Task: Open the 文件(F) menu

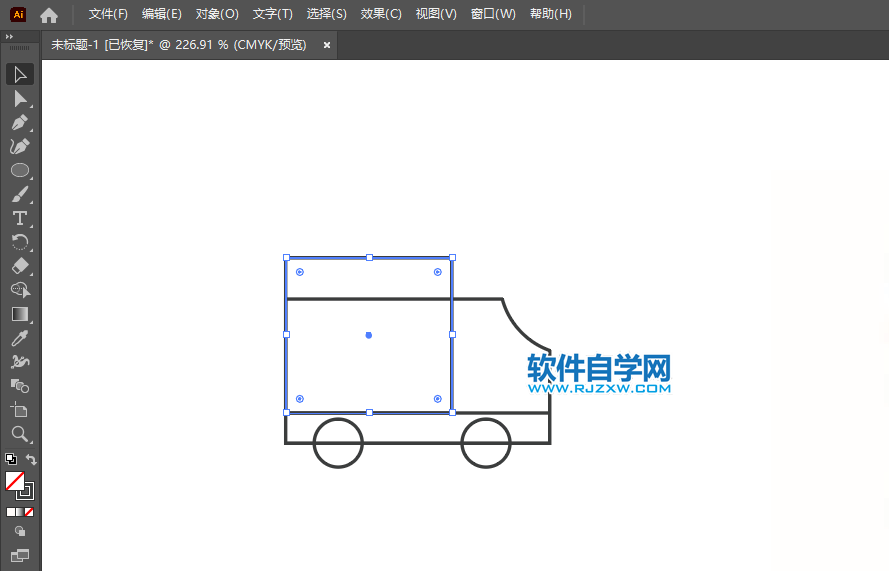Action: click(x=108, y=14)
